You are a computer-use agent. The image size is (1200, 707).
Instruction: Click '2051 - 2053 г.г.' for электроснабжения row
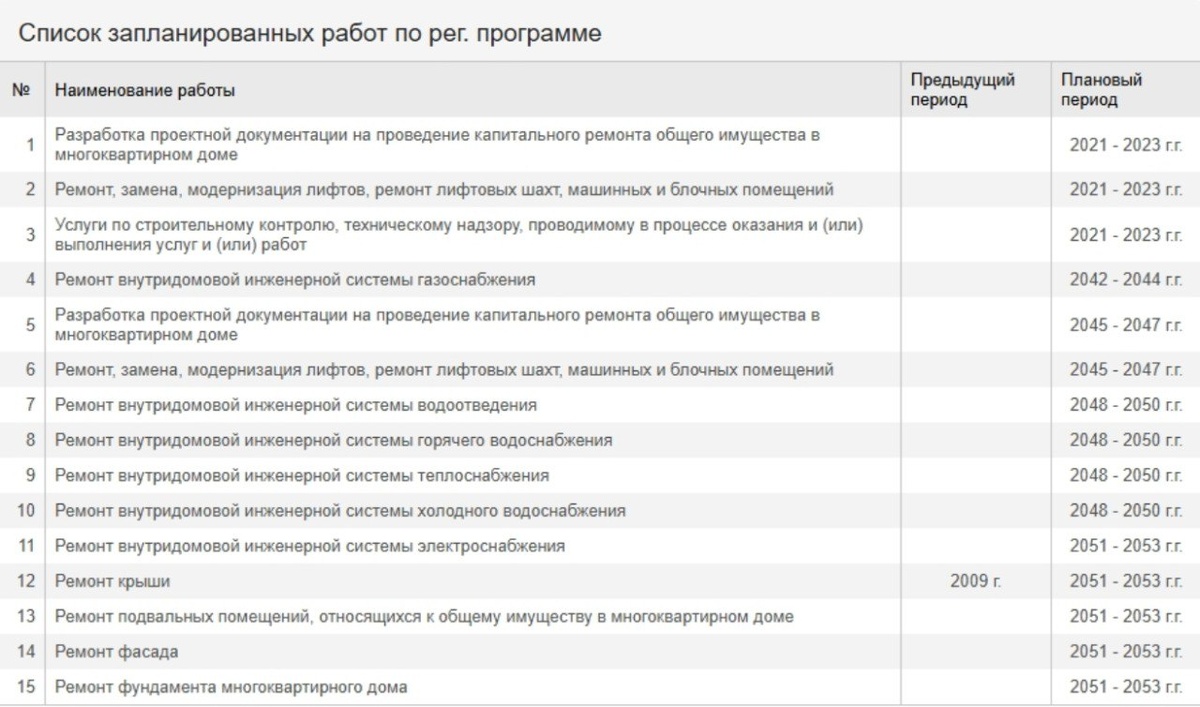[1126, 546]
